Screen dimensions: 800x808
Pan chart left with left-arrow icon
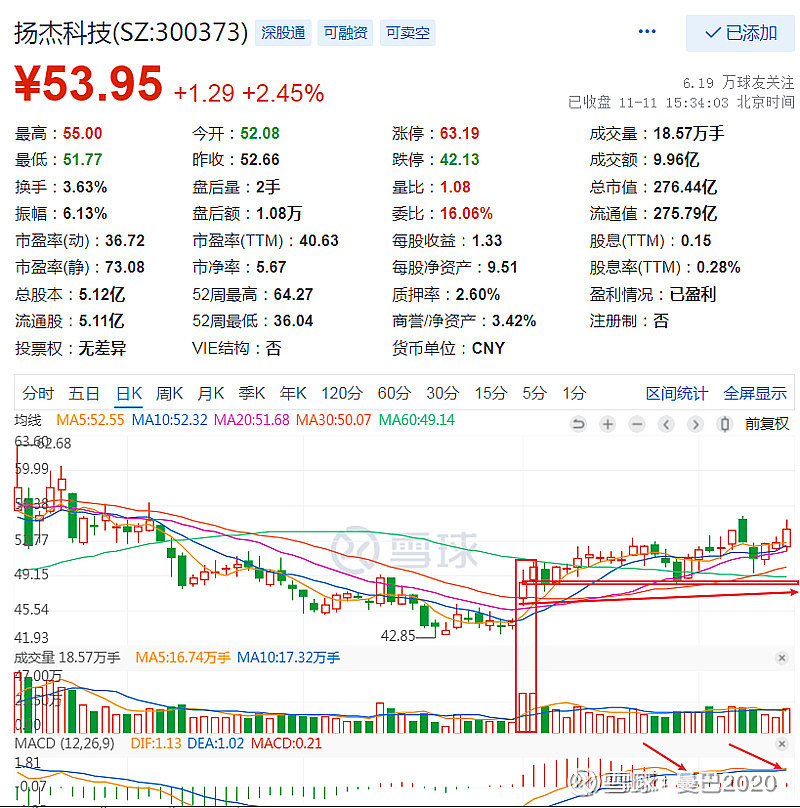pos(666,425)
